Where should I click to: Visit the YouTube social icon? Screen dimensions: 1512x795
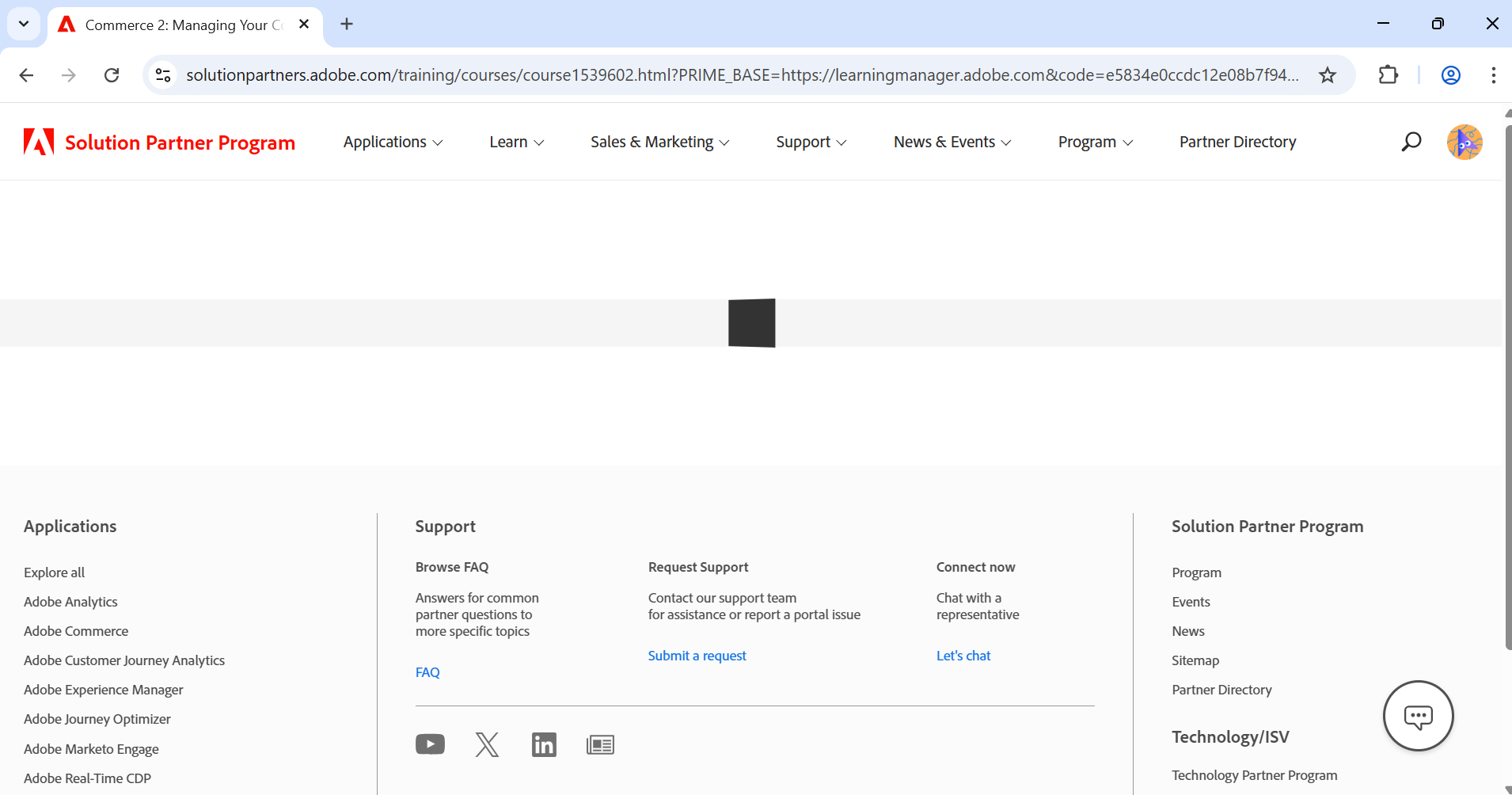pyautogui.click(x=430, y=744)
